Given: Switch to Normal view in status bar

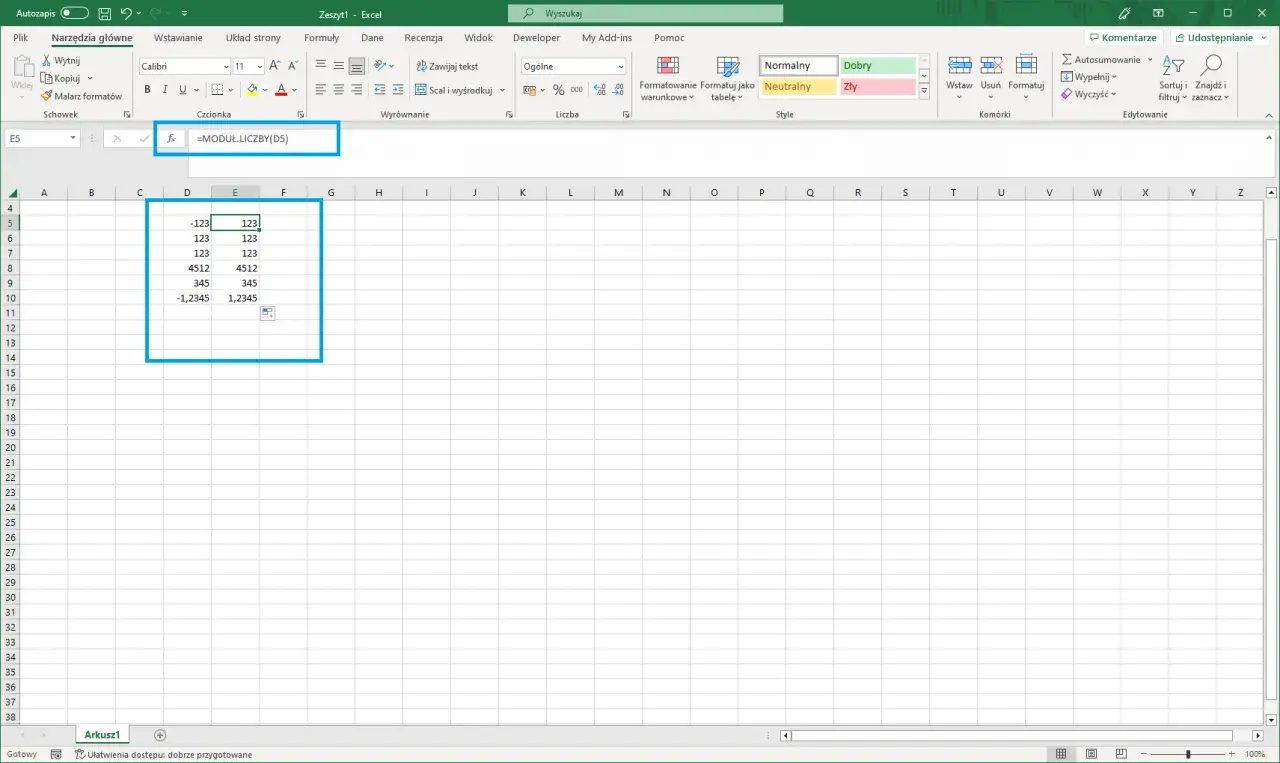Looking at the screenshot, I should (x=1061, y=754).
